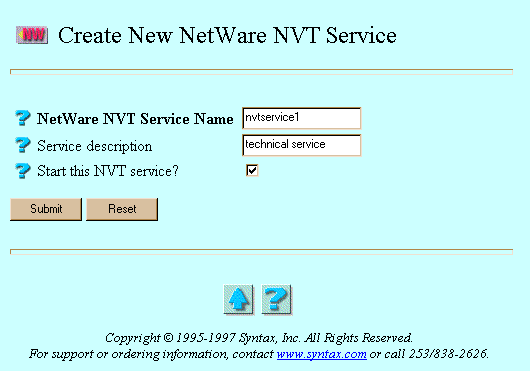Click the Start this NVT service? label
This screenshot has width=530, height=371.
click(108, 171)
